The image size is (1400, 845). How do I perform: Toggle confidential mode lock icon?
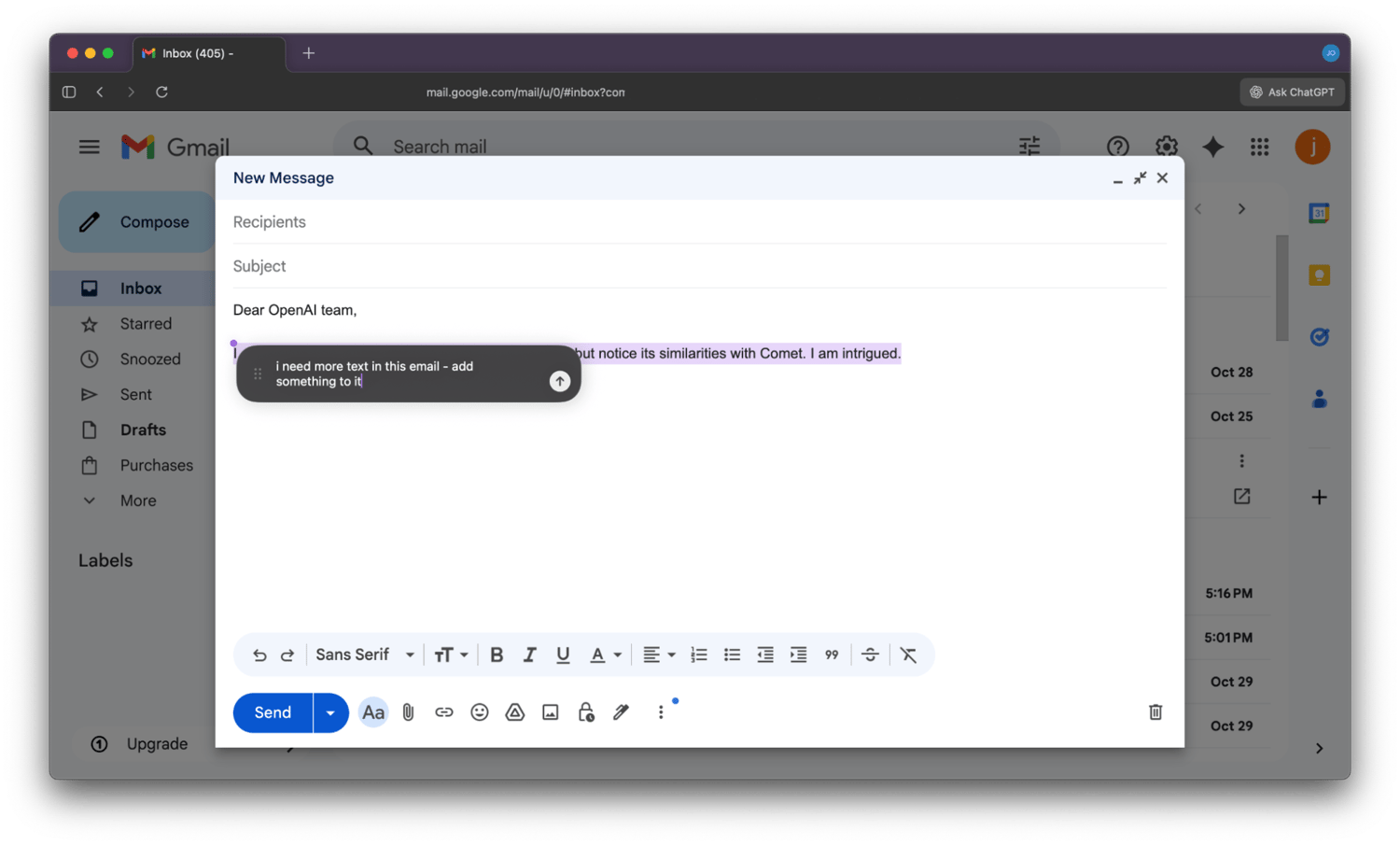pos(586,712)
